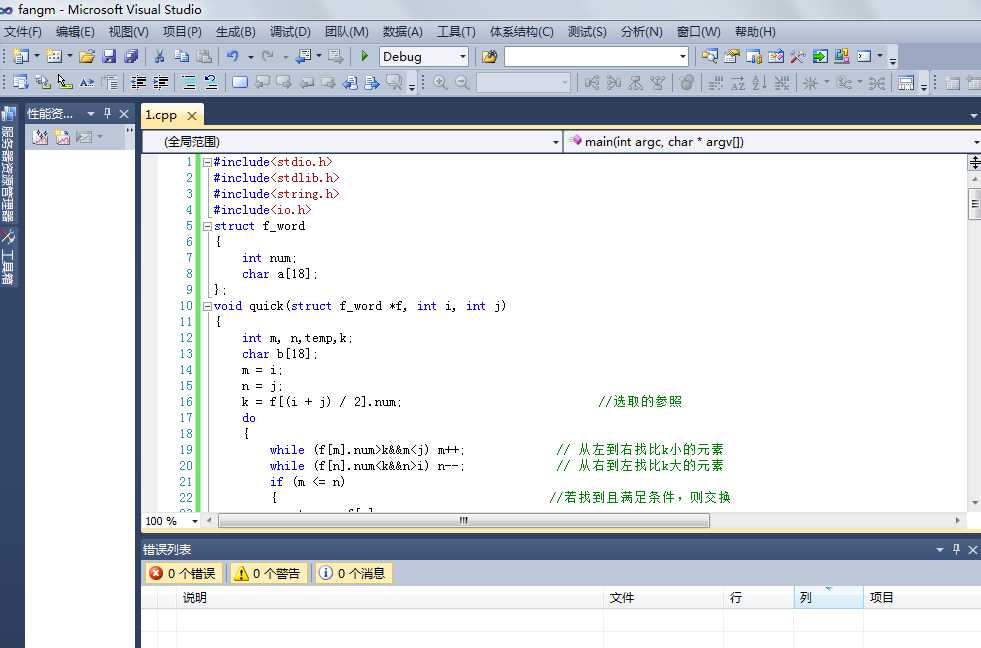Open the 调试(D) menu
The height and width of the screenshot is (648, 981).
[x=290, y=32]
